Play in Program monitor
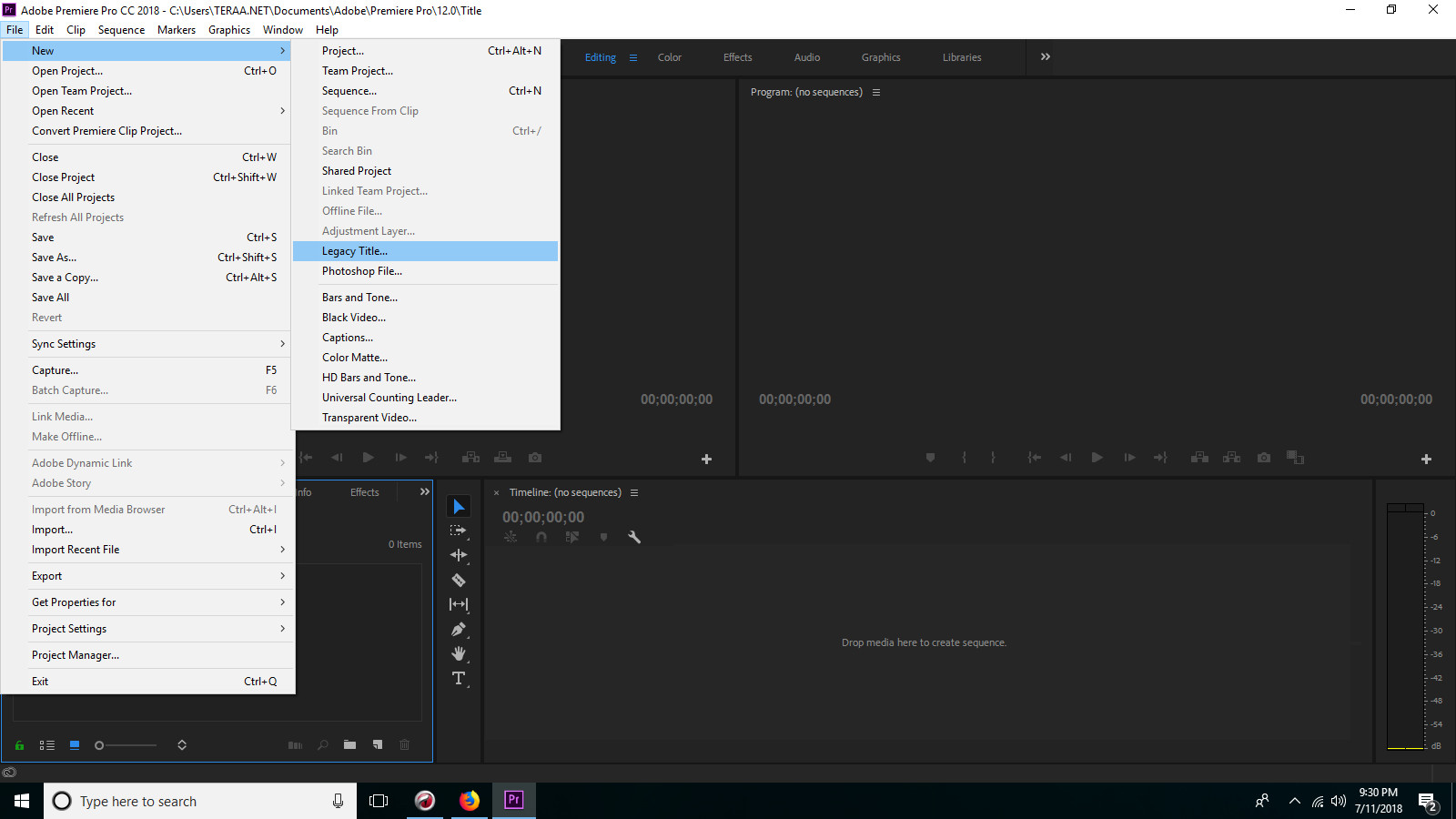Image resolution: width=1456 pixels, height=819 pixels. click(1097, 458)
